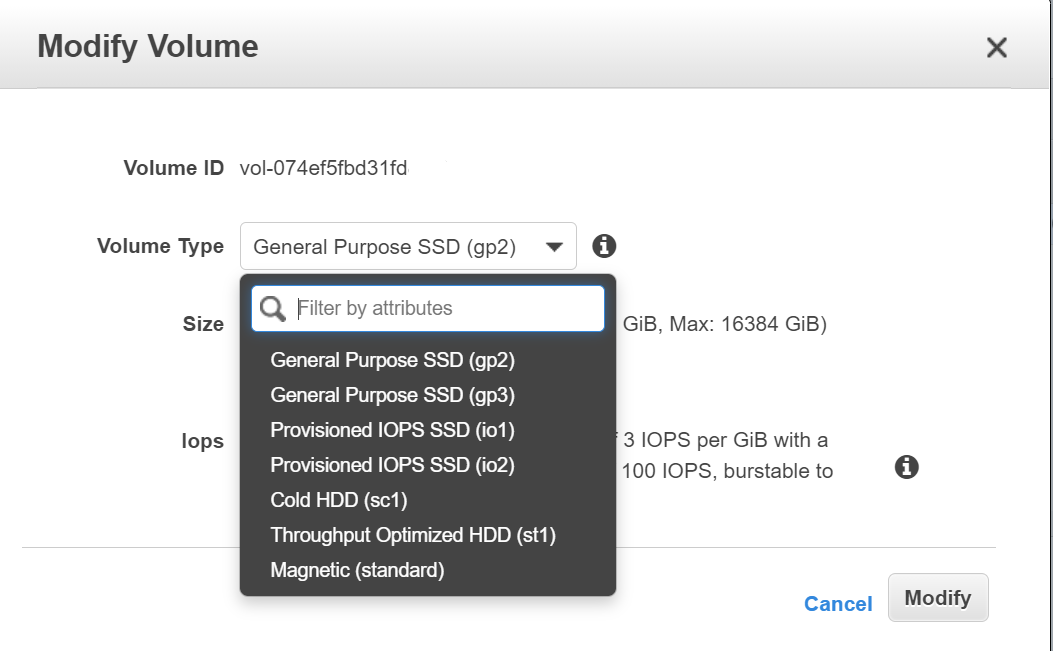Click the 'Modify Volume' dialog title
The image size is (1053, 651).
[148, 46]
